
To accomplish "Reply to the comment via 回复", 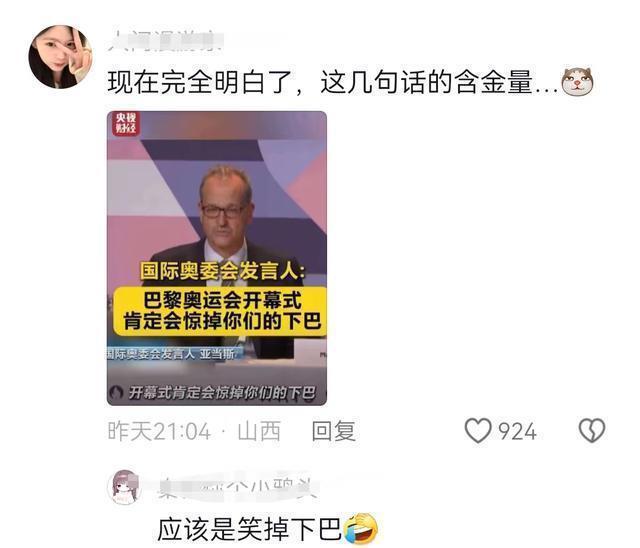I will coord(333,431).
